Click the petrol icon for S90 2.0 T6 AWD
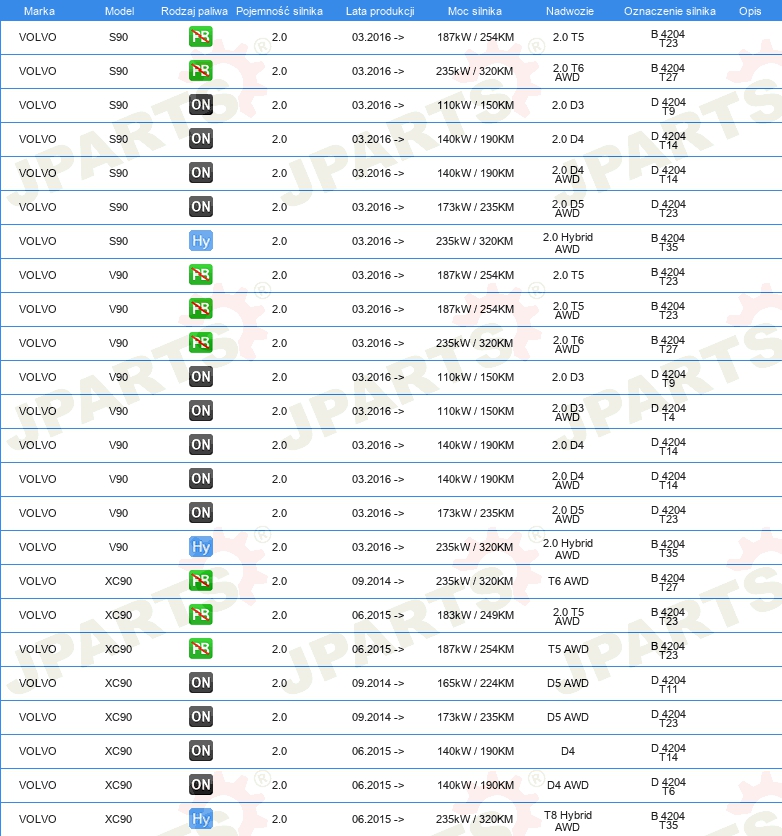This screenshot has width=782, height=836. (x=200, y=71)
